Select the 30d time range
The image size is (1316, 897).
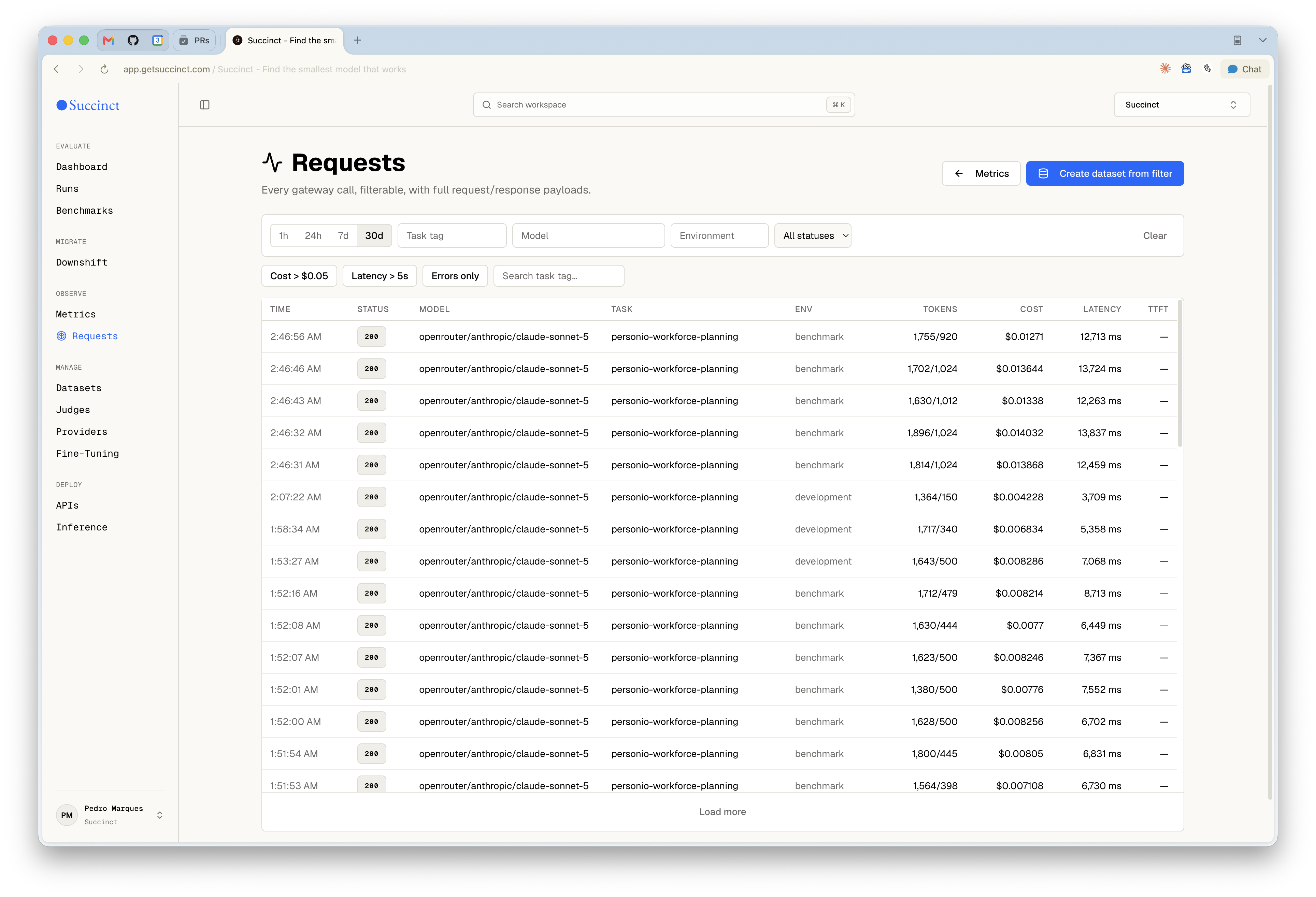[374, 236]
